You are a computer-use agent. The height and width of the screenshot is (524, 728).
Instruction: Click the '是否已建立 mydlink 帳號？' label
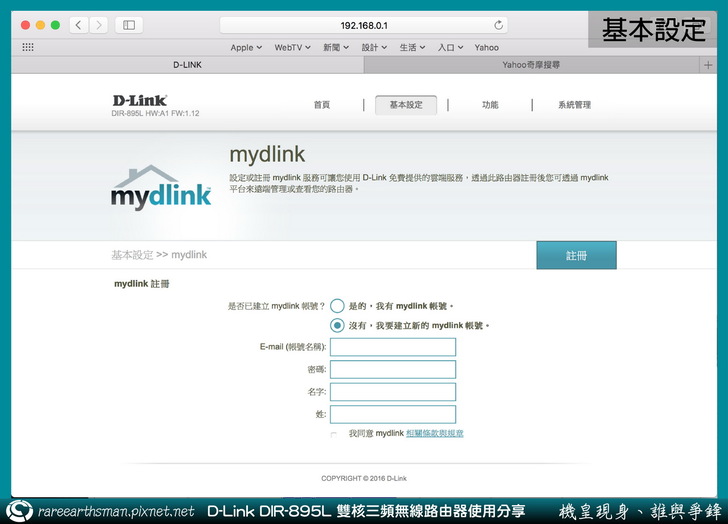pyautogui.click(x=276, y=306)
